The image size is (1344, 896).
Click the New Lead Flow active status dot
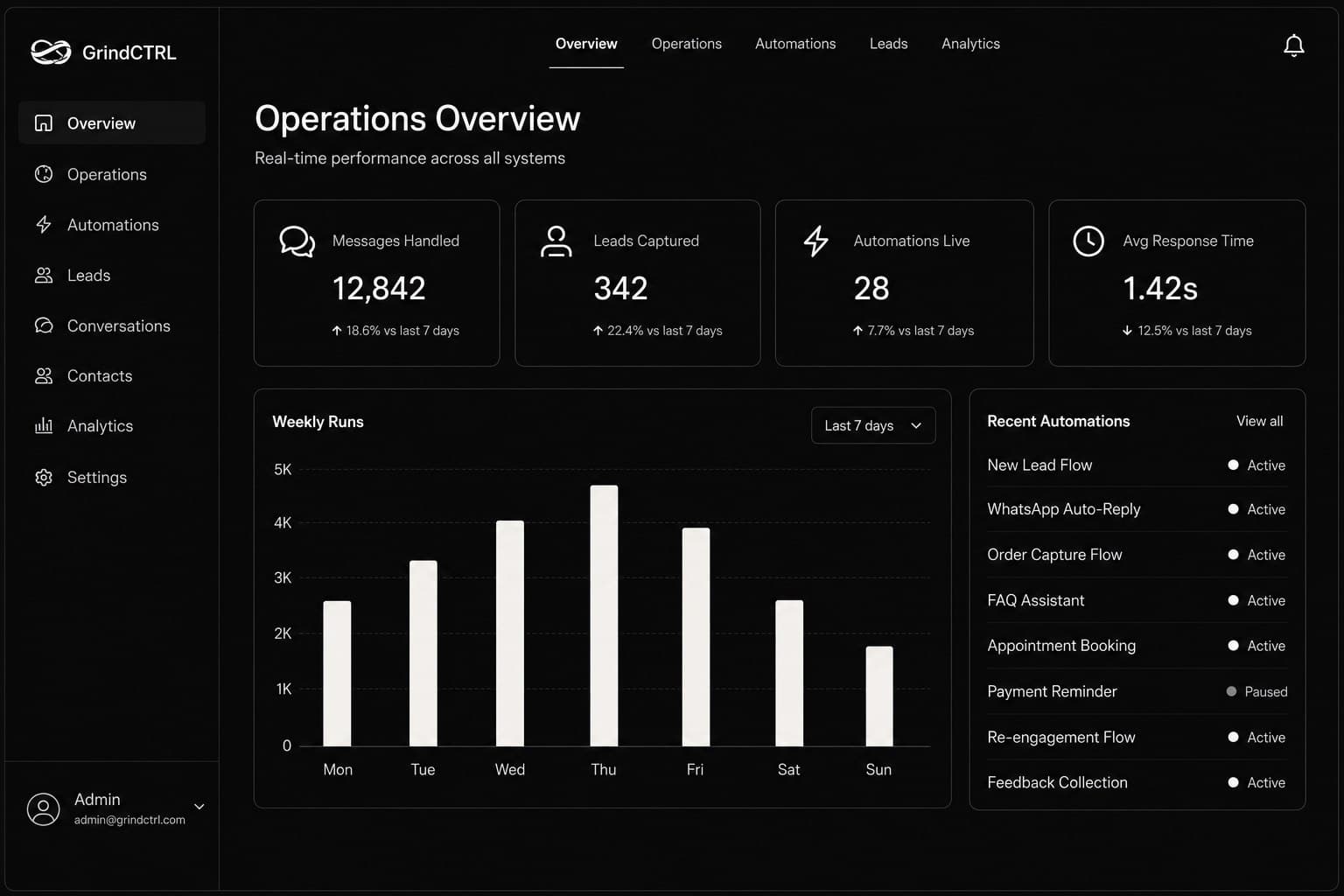click(x=1233, y=465)
